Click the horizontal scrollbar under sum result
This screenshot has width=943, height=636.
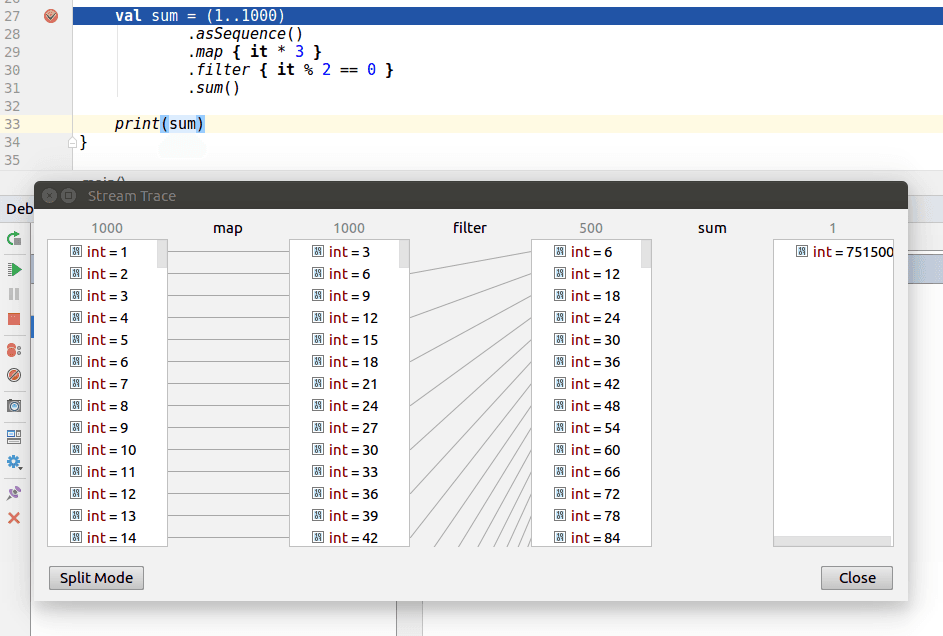click(832, 541)
